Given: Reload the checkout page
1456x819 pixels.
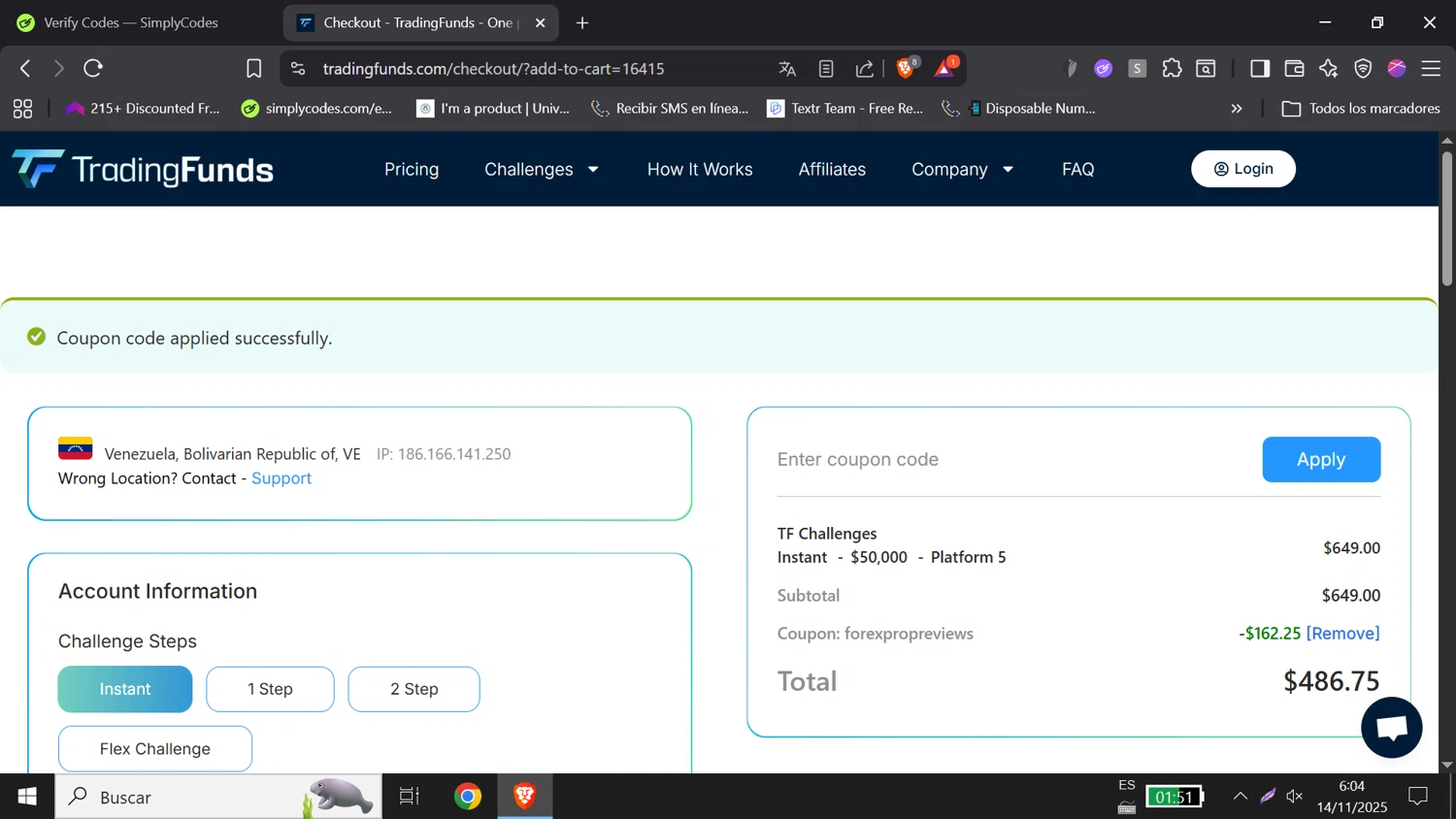Looking at the screenshot, I should tap(93, 68).
